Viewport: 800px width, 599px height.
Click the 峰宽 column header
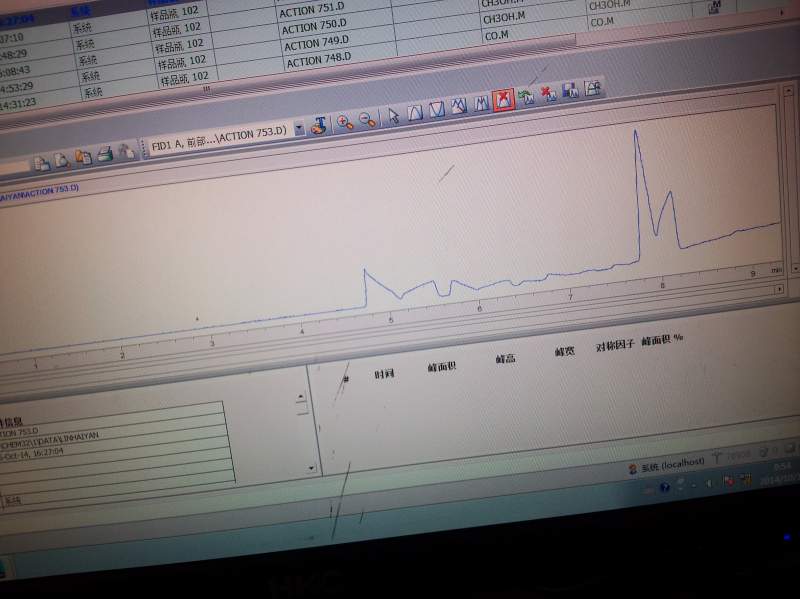tap(564, 351)
